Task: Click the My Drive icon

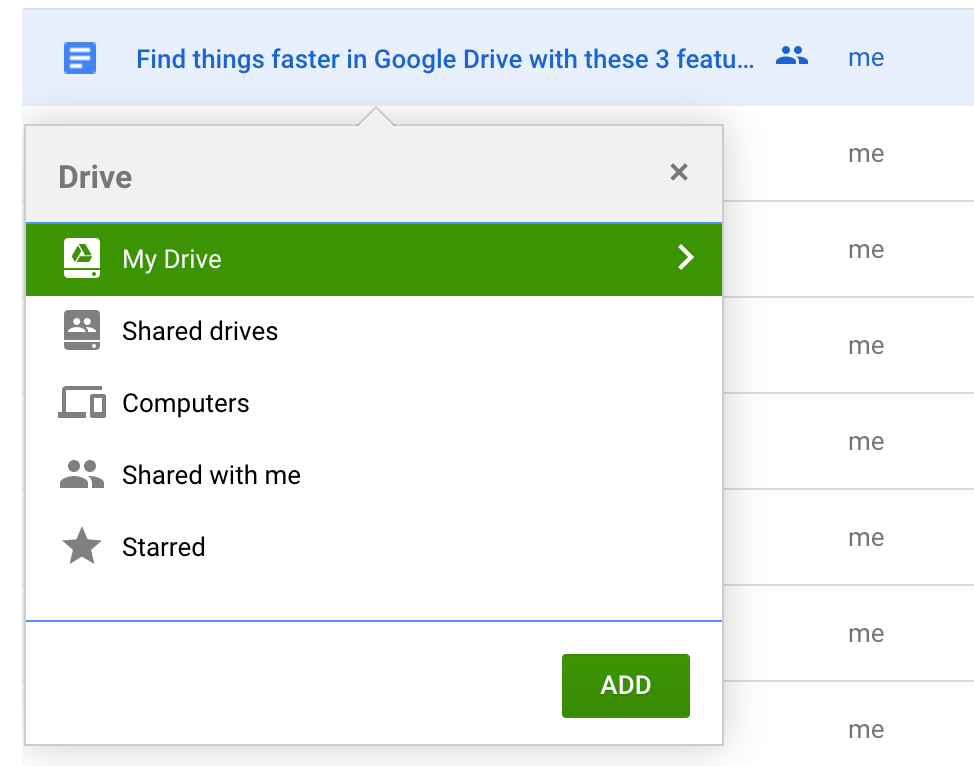Action: pos(81,258)
